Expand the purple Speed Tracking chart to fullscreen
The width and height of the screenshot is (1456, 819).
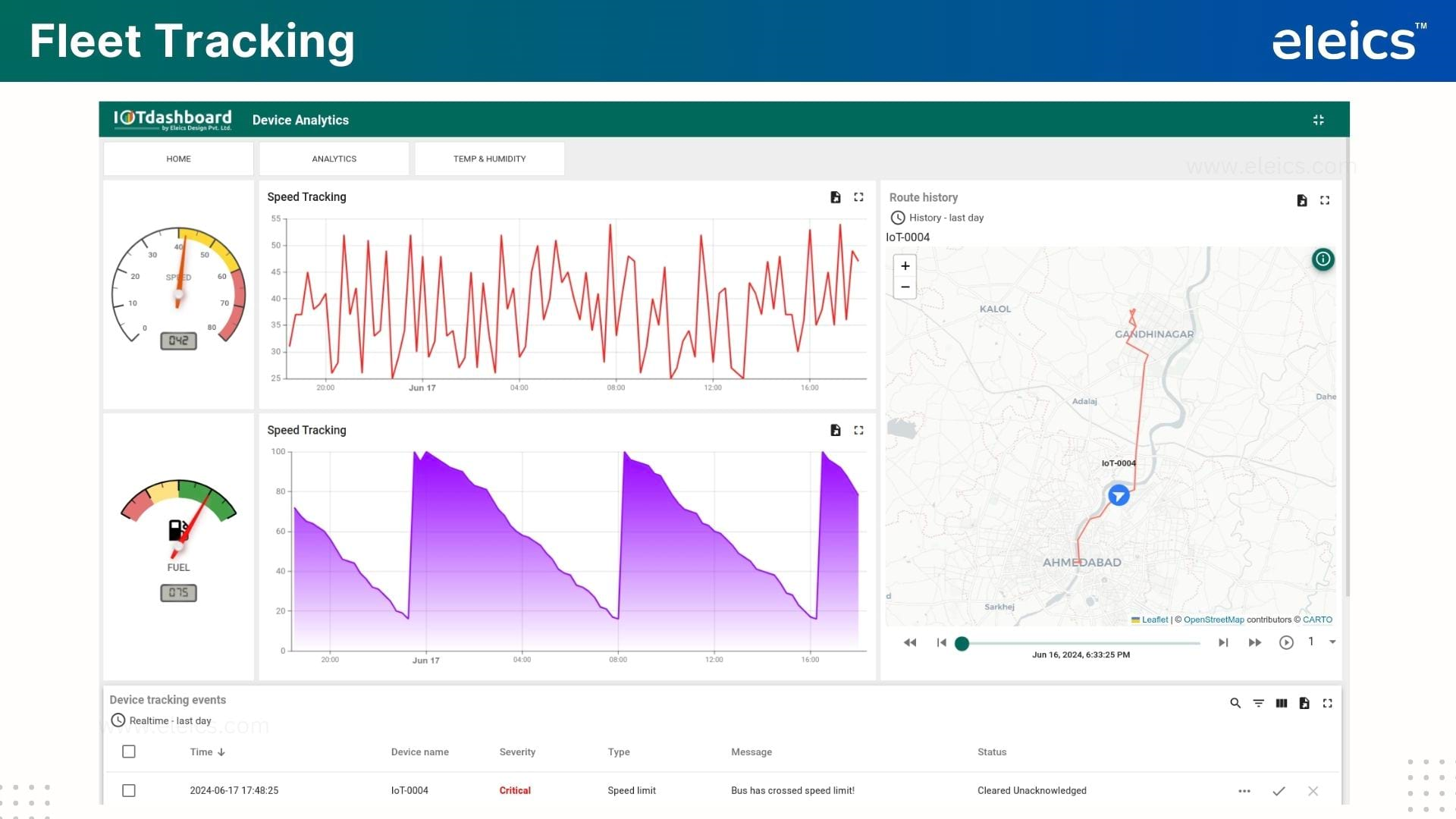858,430
